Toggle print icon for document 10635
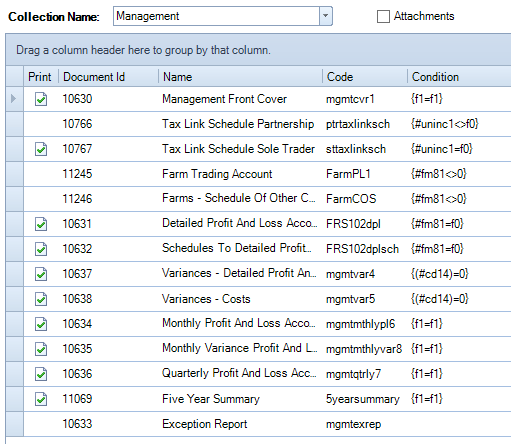515x445 pixels. point(41,349)
